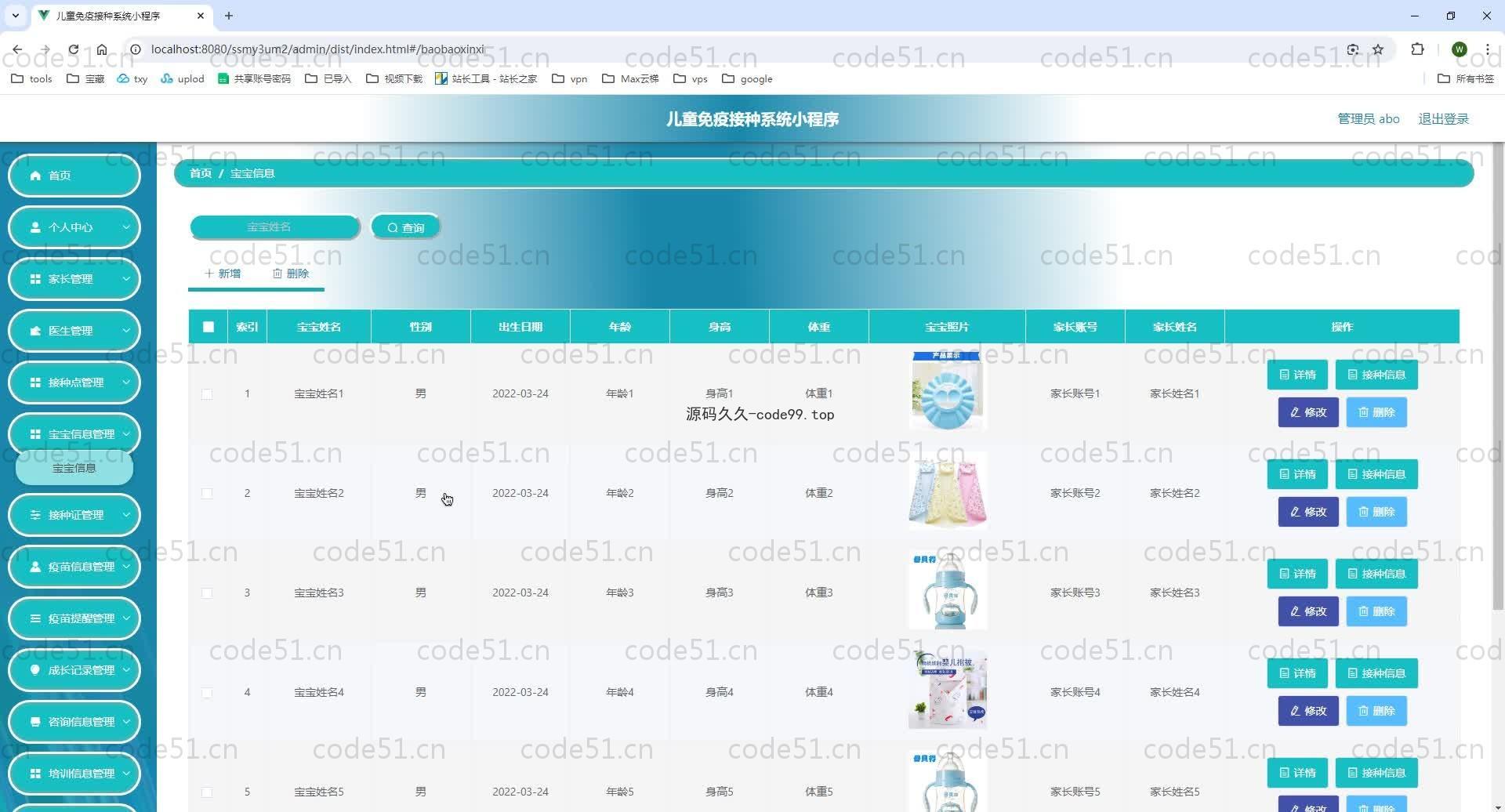
Task: Open 详情 for row 宝宝姓名5
Action: point(1297,773)
